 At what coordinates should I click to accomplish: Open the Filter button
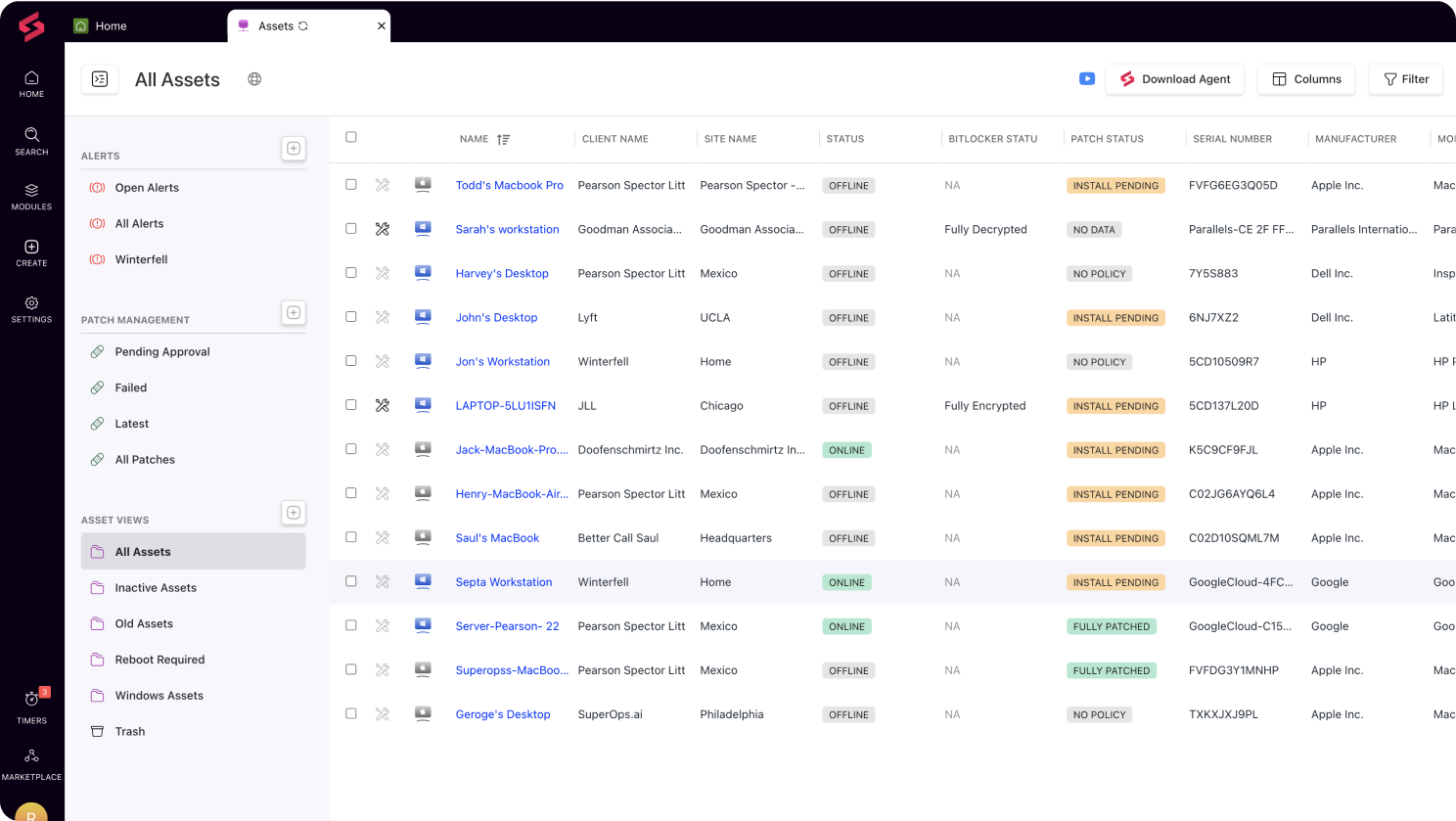[x=1406, y=79]
